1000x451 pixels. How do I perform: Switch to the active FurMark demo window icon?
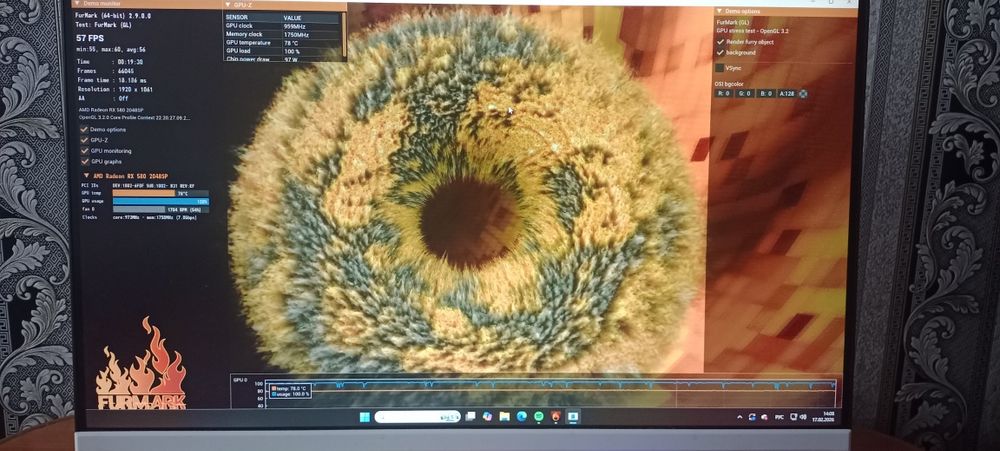(x=573, y=417)
